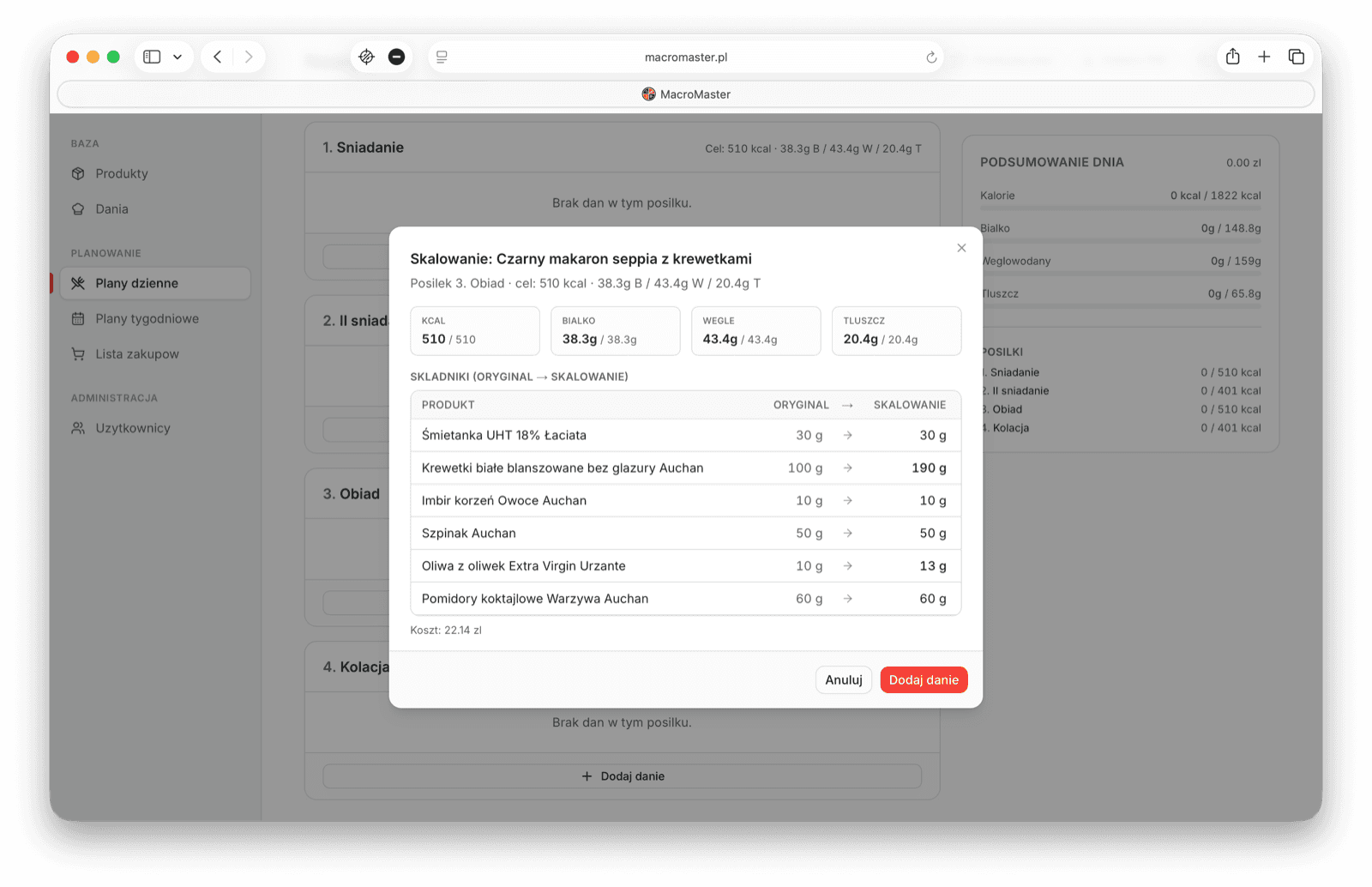The height and width of the screenshot is (887, 1372).
Task: Click the Kolacja entry in POSILKI list
Action: 1121,428
